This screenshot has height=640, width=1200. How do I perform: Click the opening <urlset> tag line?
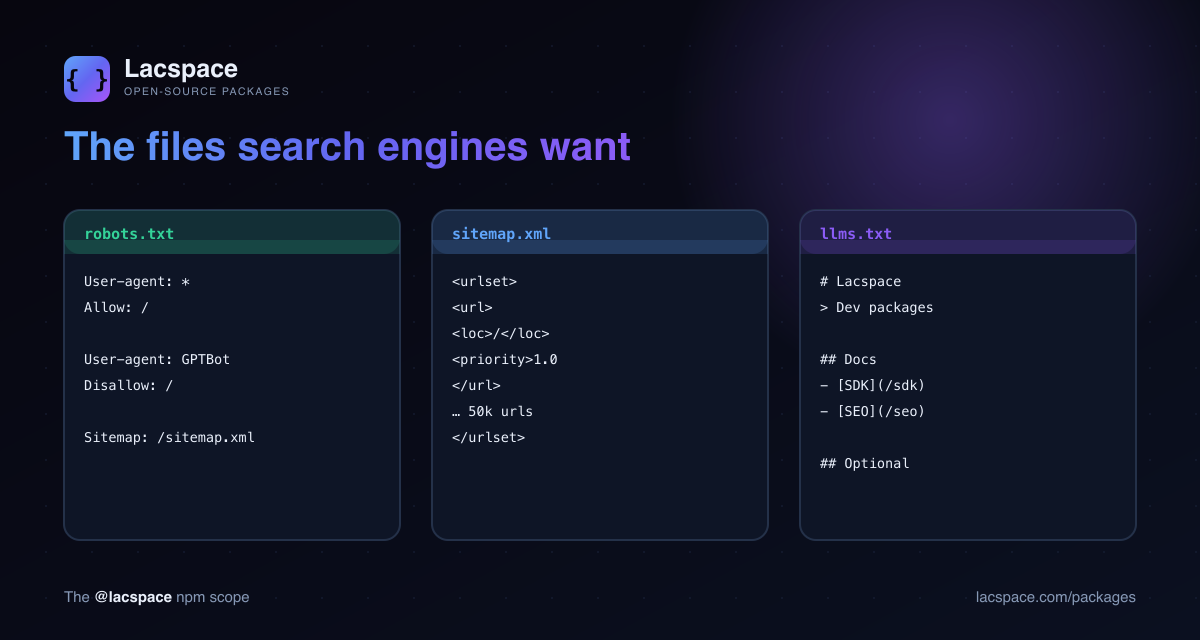485,282
